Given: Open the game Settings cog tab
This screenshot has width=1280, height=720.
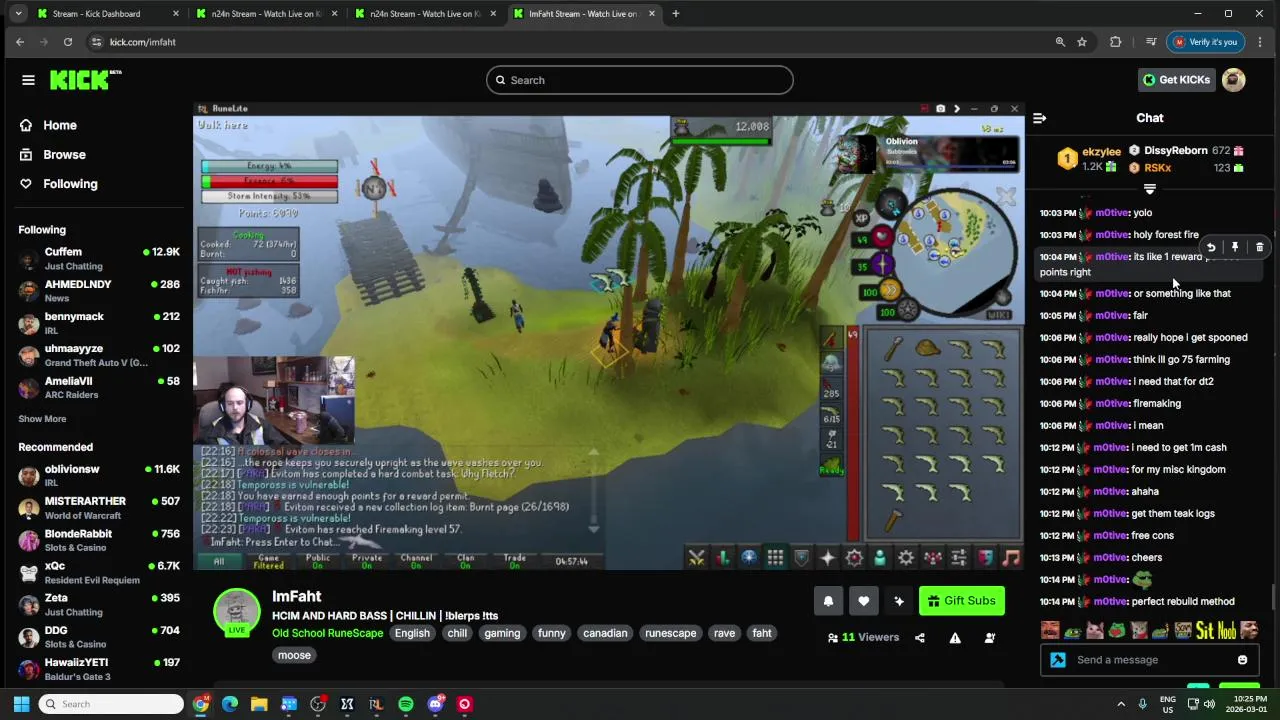Looking at the screenshot, I should (x=906, y=558).
